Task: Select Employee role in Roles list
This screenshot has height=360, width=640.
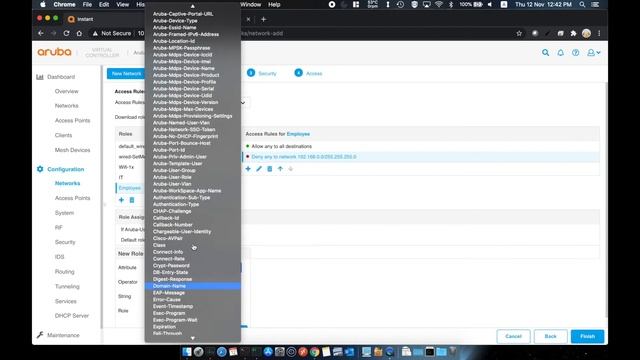Action: click(130, 188)
